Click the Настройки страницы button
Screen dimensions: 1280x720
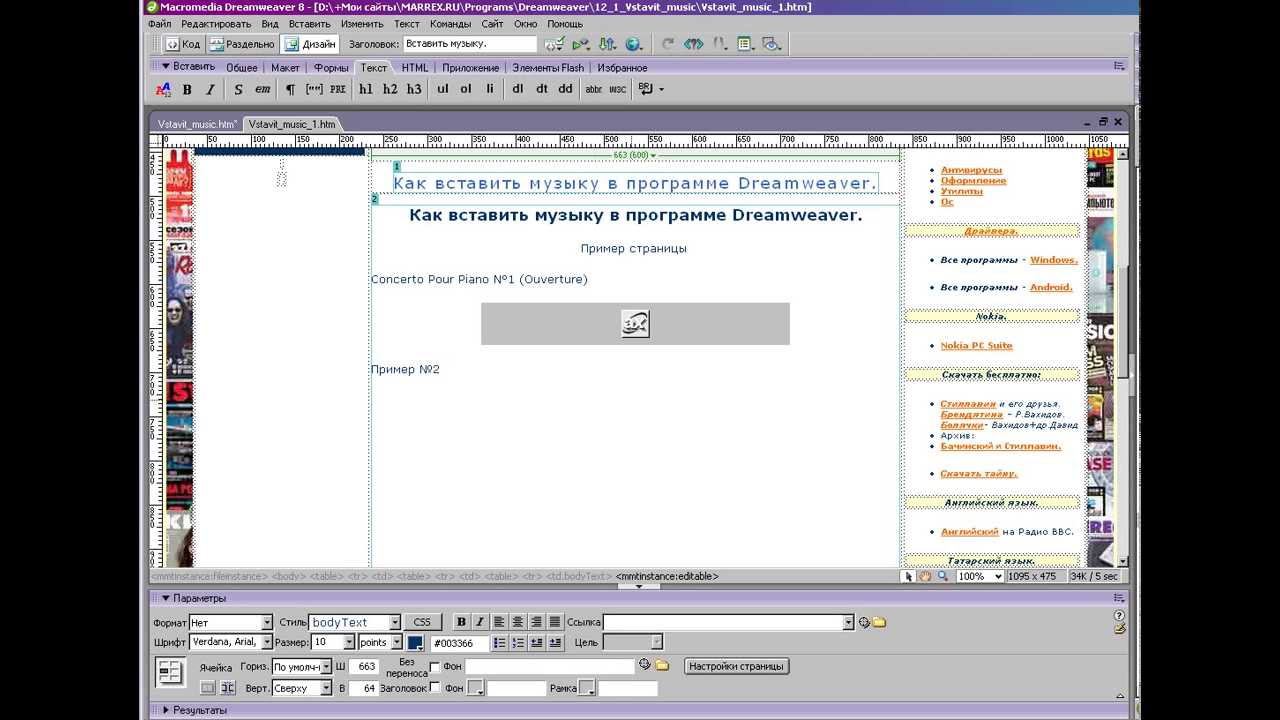point(737,666)
